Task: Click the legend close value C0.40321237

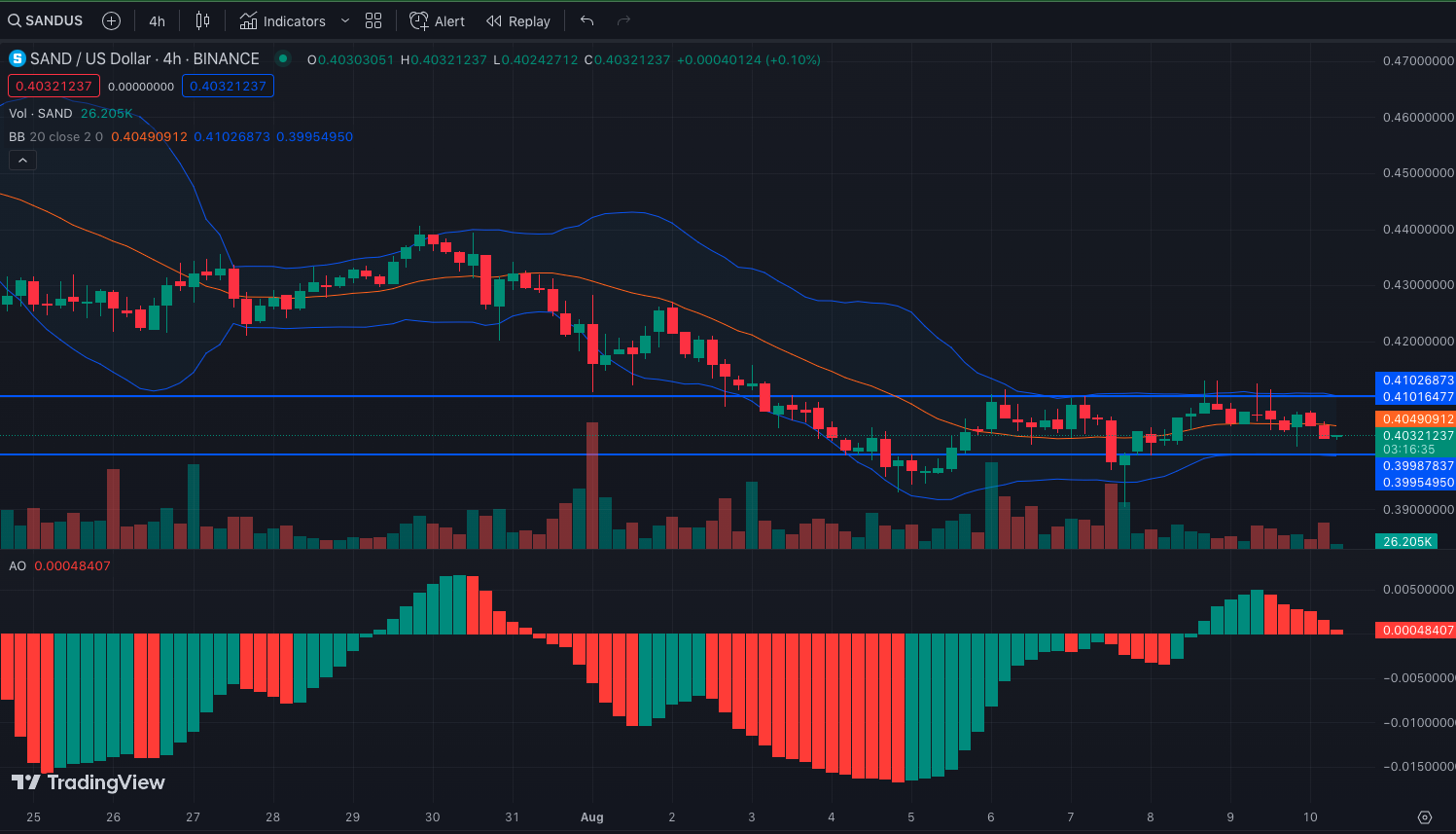Action: click(x=627, y=59)
